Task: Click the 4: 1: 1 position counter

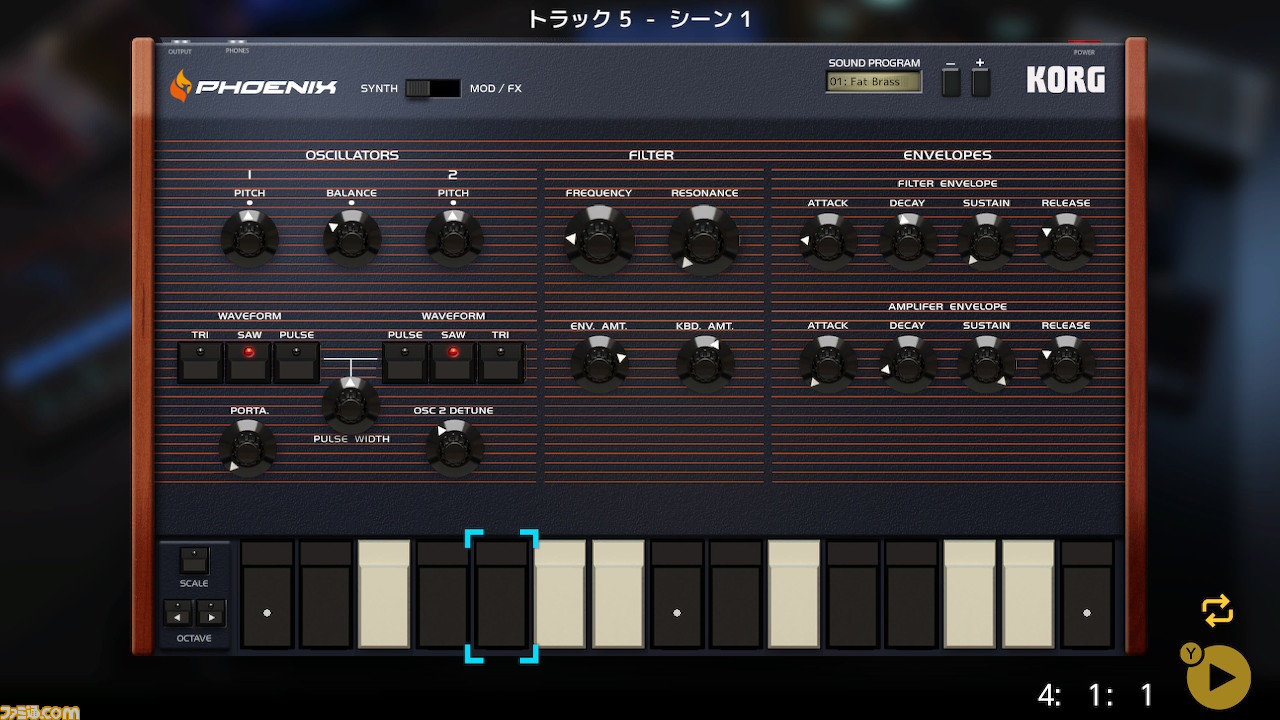Action: tap(1096, 694)
